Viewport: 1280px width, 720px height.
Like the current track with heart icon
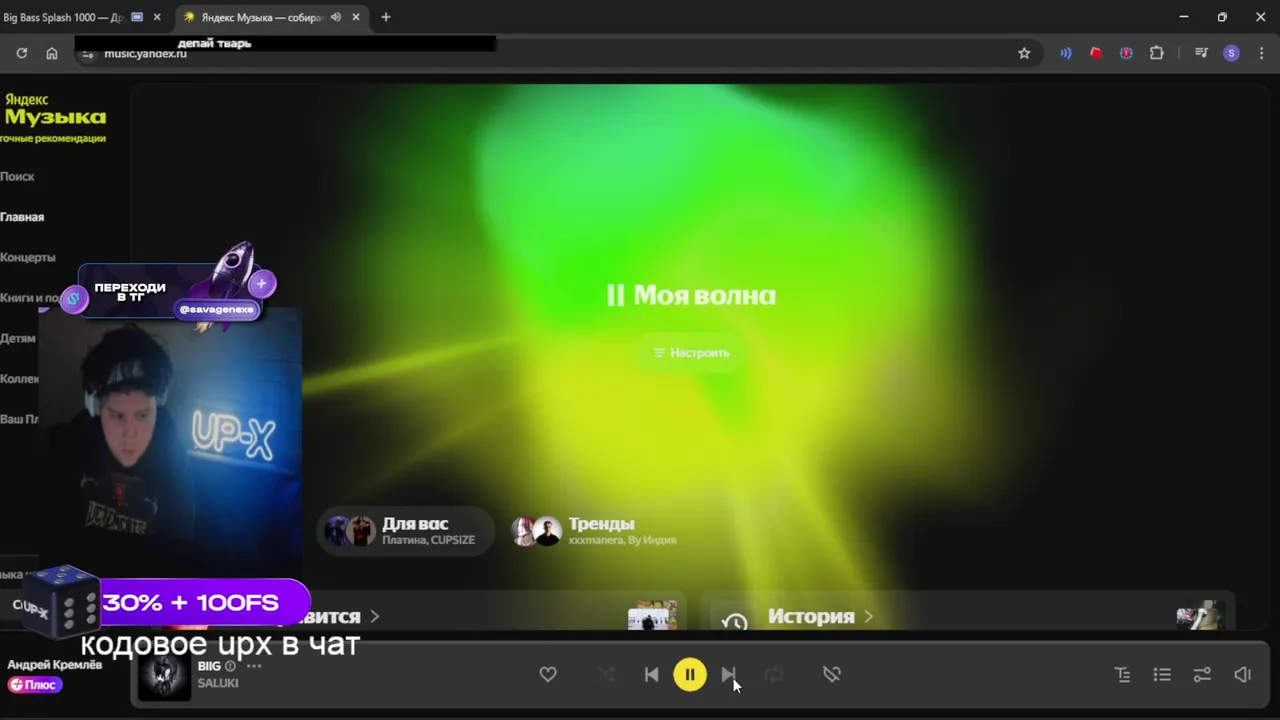[x=548, y=675]
